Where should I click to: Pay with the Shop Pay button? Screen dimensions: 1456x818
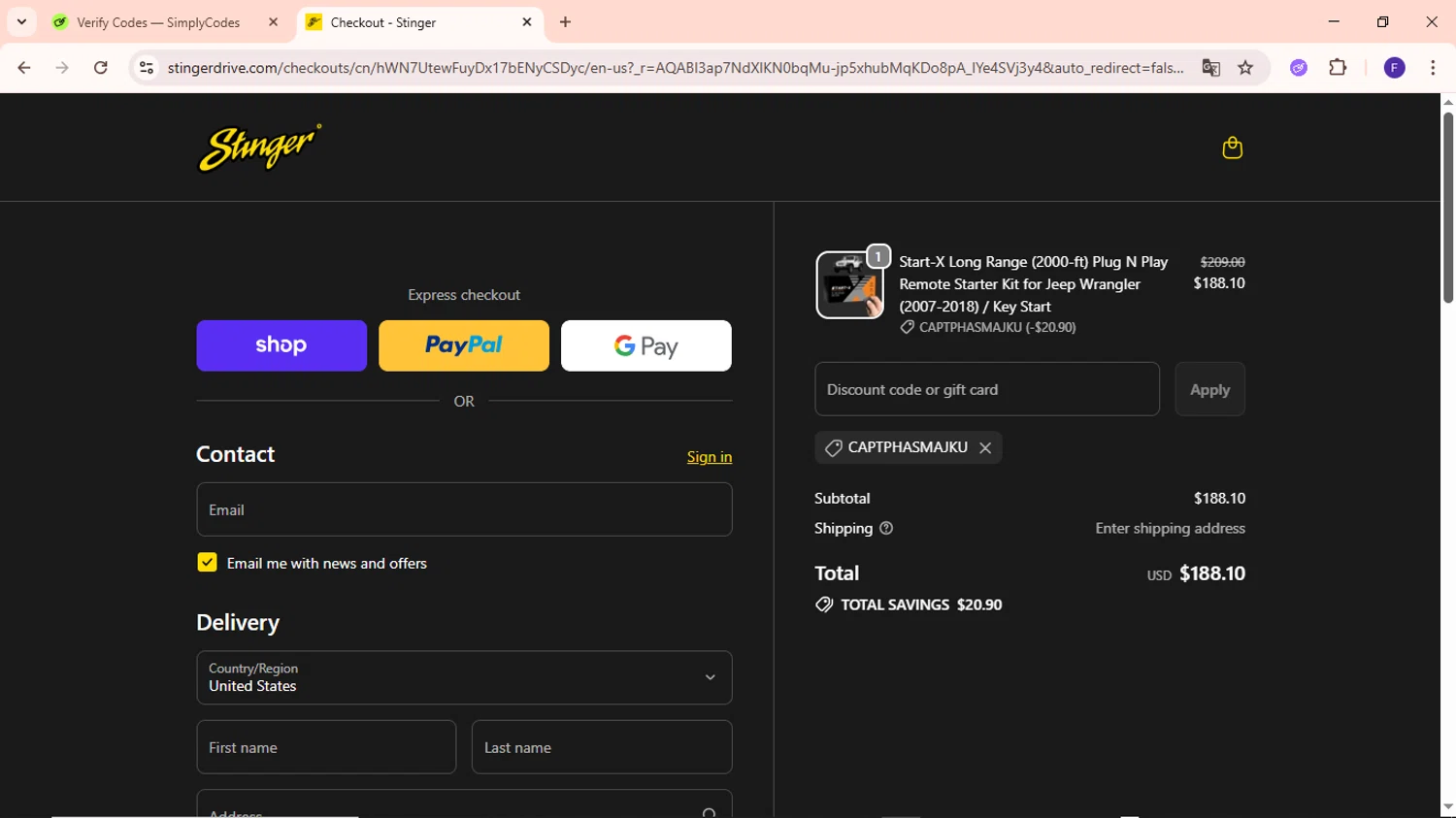pos(281,345)
